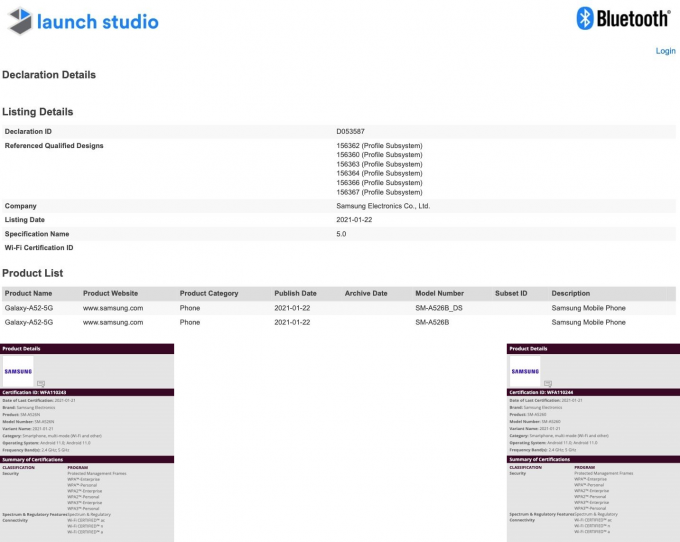Screen dimensions: 680x542
Task: Click qualified design 156363 (Profile Subsystem)
Action: pyautogui.click(x=379, y=164)
